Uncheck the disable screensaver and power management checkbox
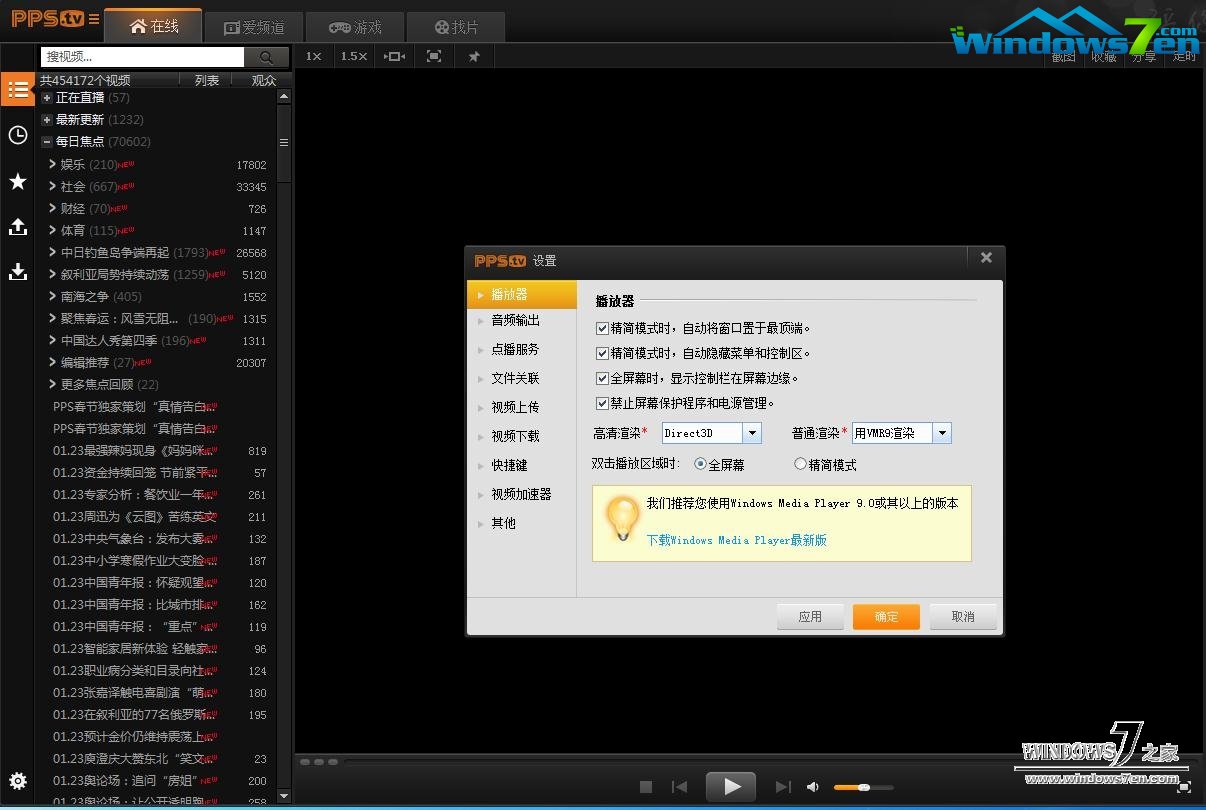Screen dimensions: 1206x810 point(602,403)
